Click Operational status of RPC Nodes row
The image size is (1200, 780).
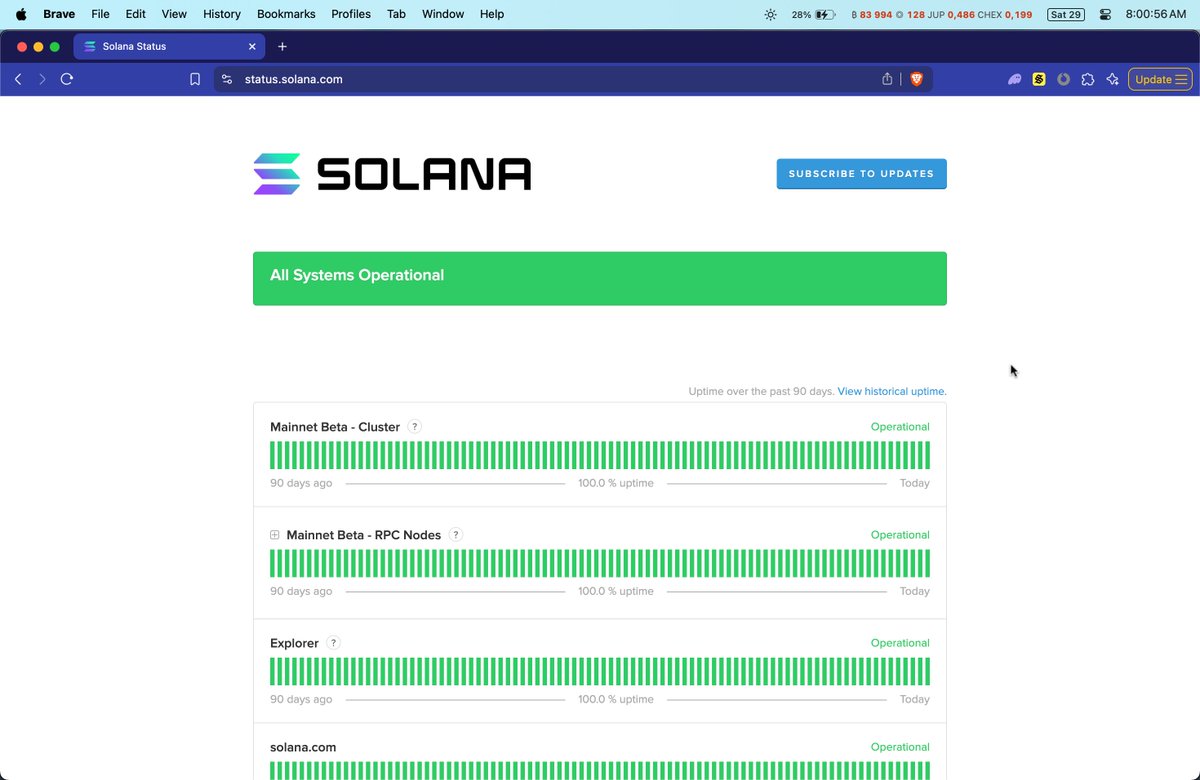tap(900, 535)
